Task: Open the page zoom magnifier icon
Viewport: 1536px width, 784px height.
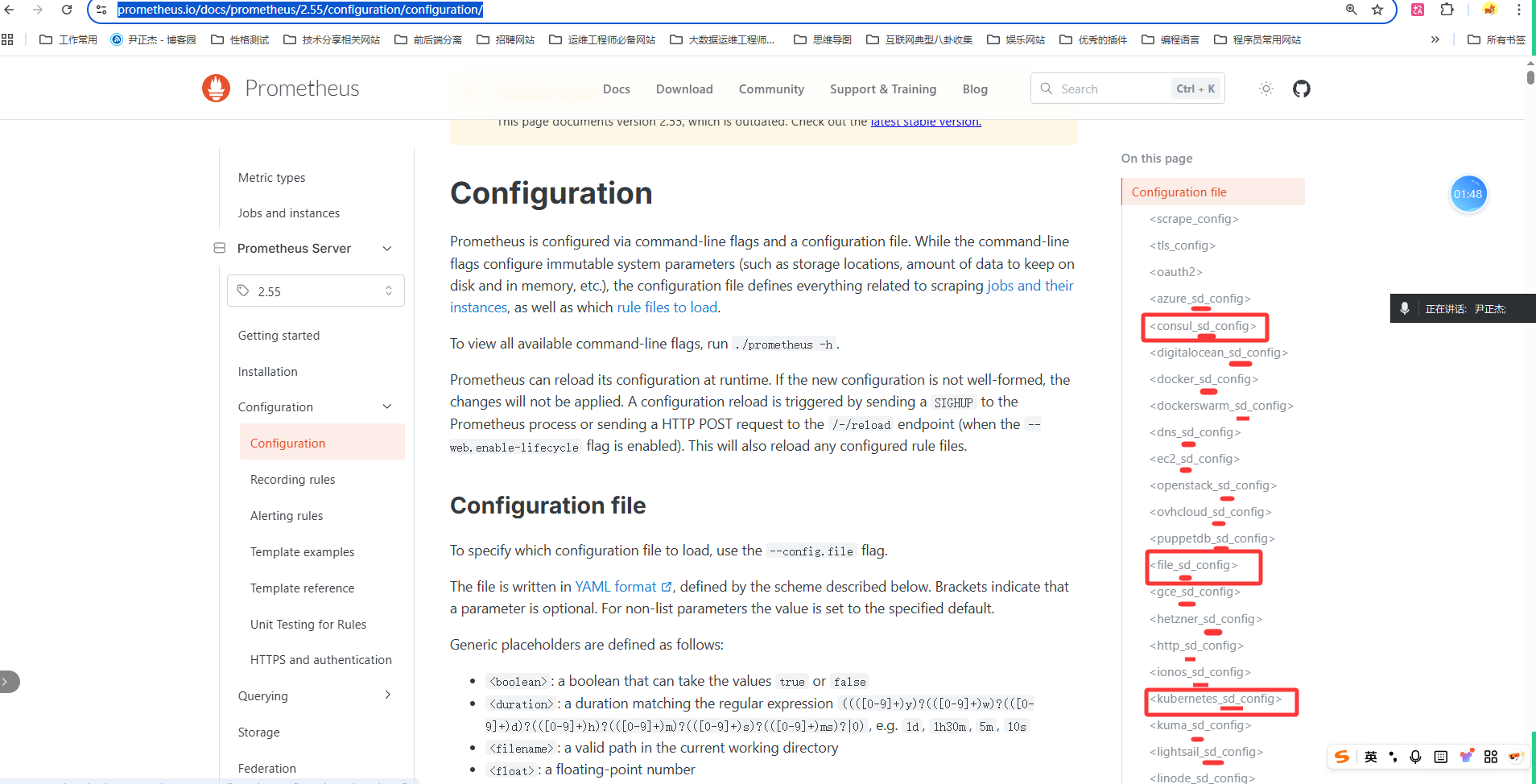Action: point(1352,10)
